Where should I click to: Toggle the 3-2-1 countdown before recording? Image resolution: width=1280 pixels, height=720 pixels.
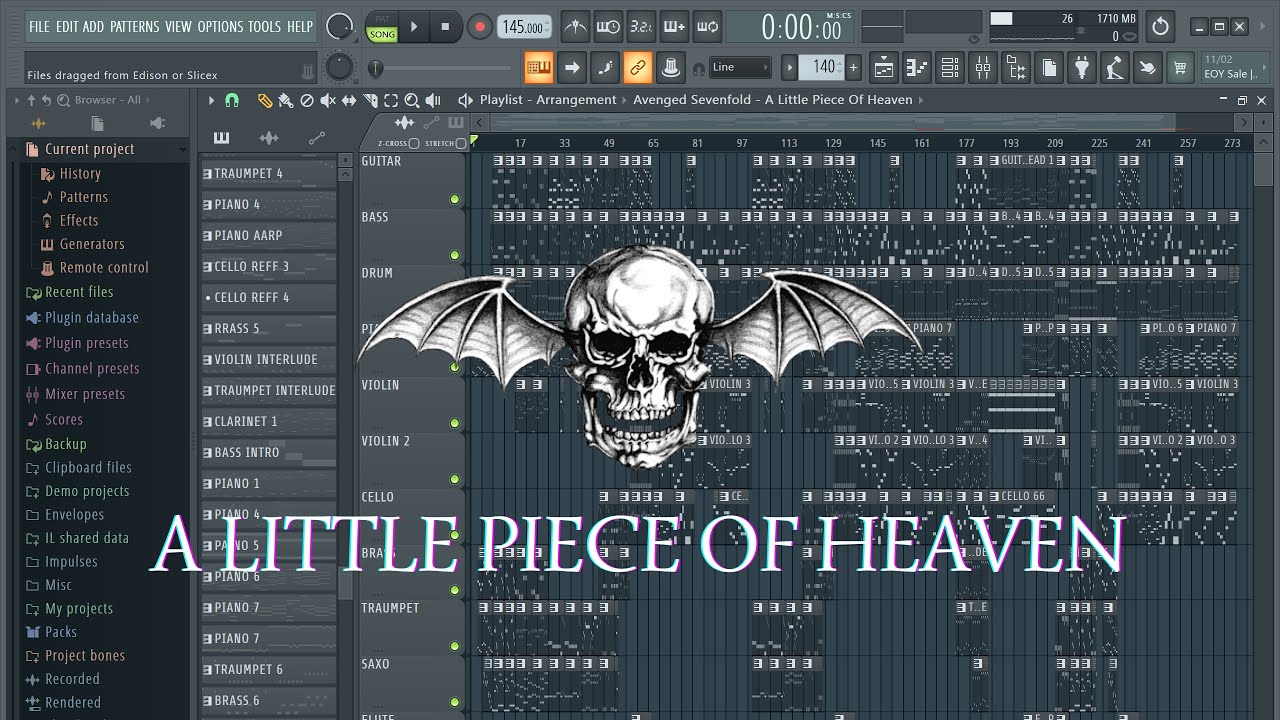641,27
